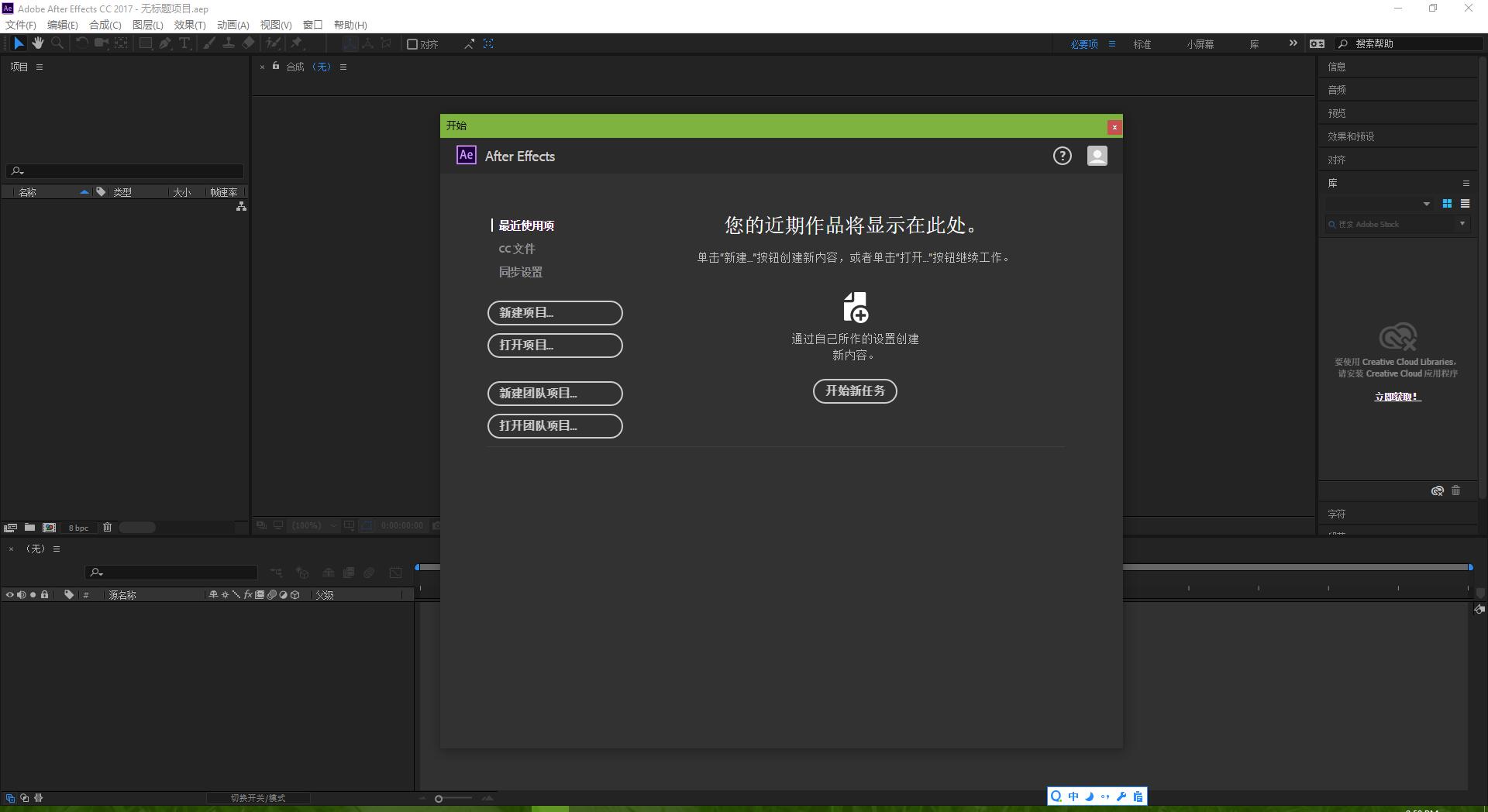Click the new document plus icon
Screen dimensions: 1488x812
pyautogui.click(x=855, y=307)
